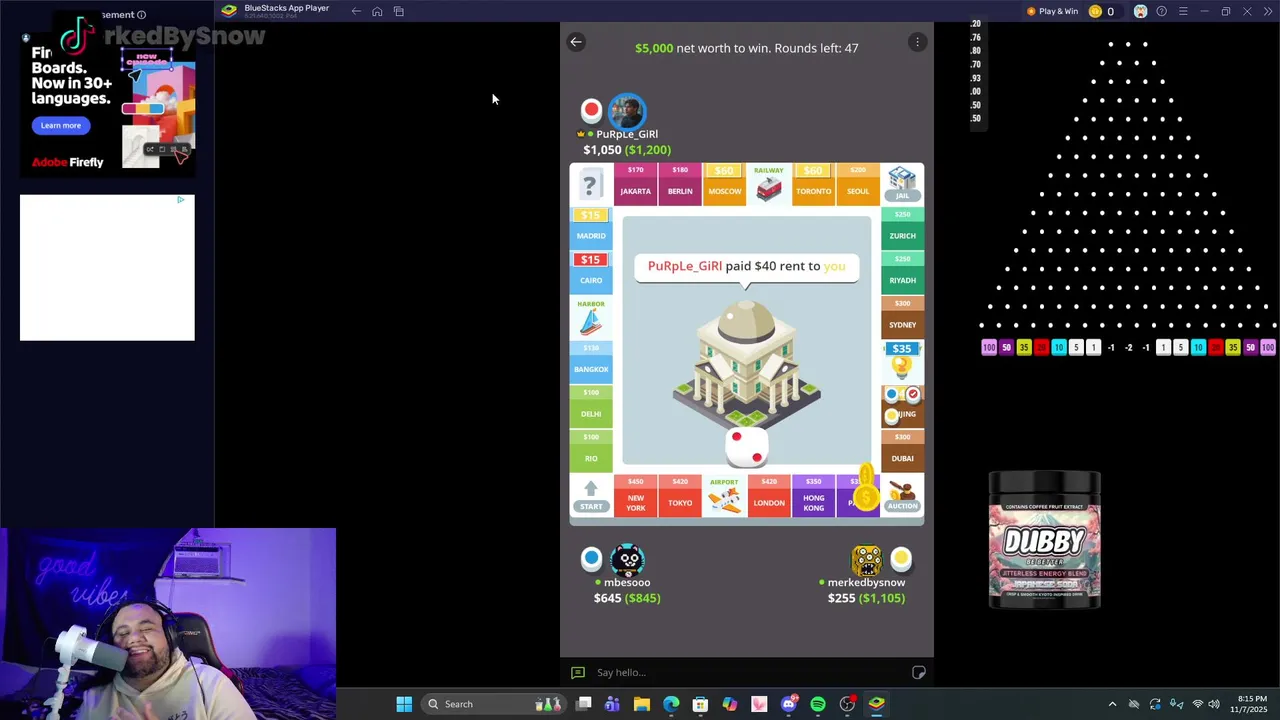Open the BlueStacks hamburger menu
The image size is (1280, 720).
click(x=1183, y=11)
